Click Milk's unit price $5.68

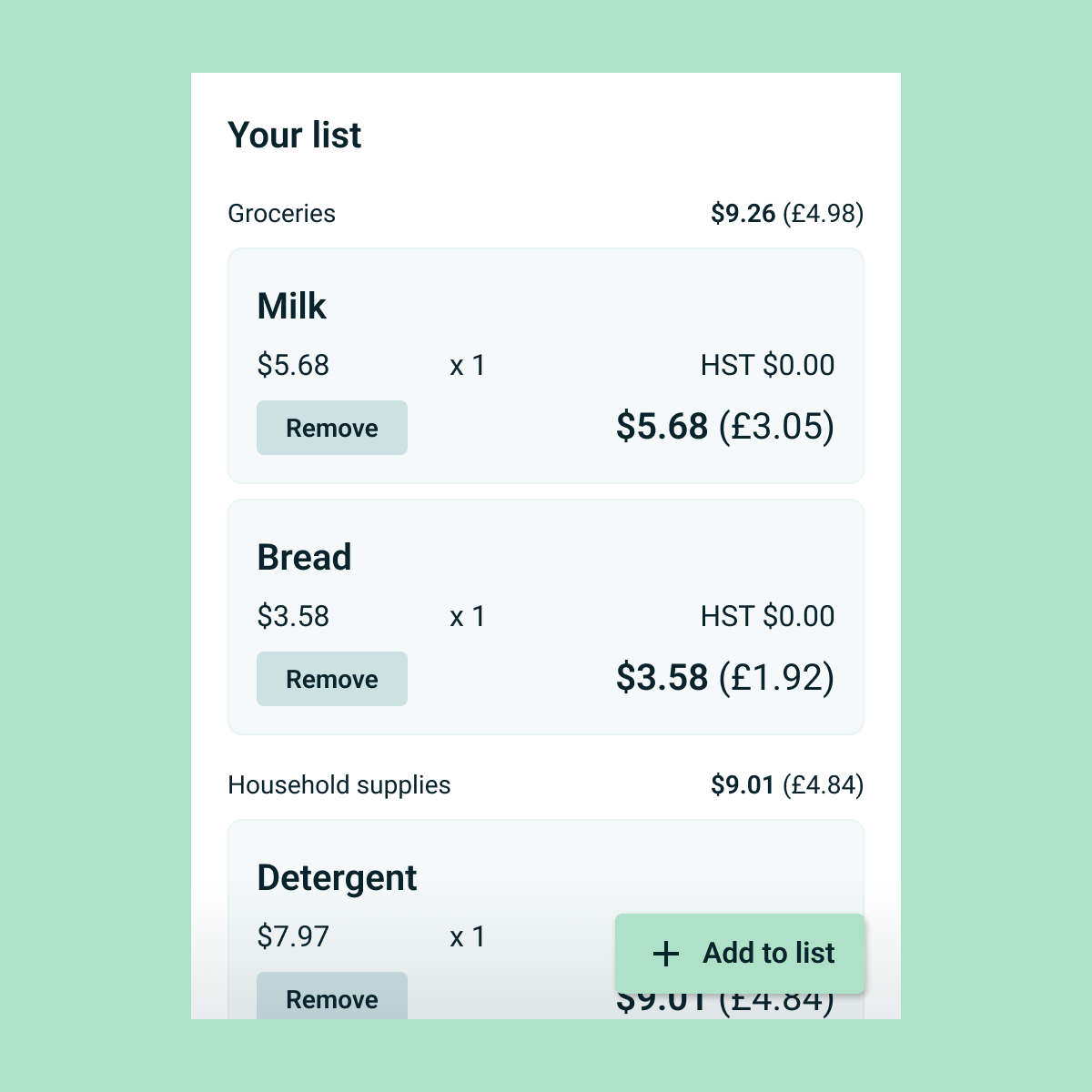[x=293, y=366]
